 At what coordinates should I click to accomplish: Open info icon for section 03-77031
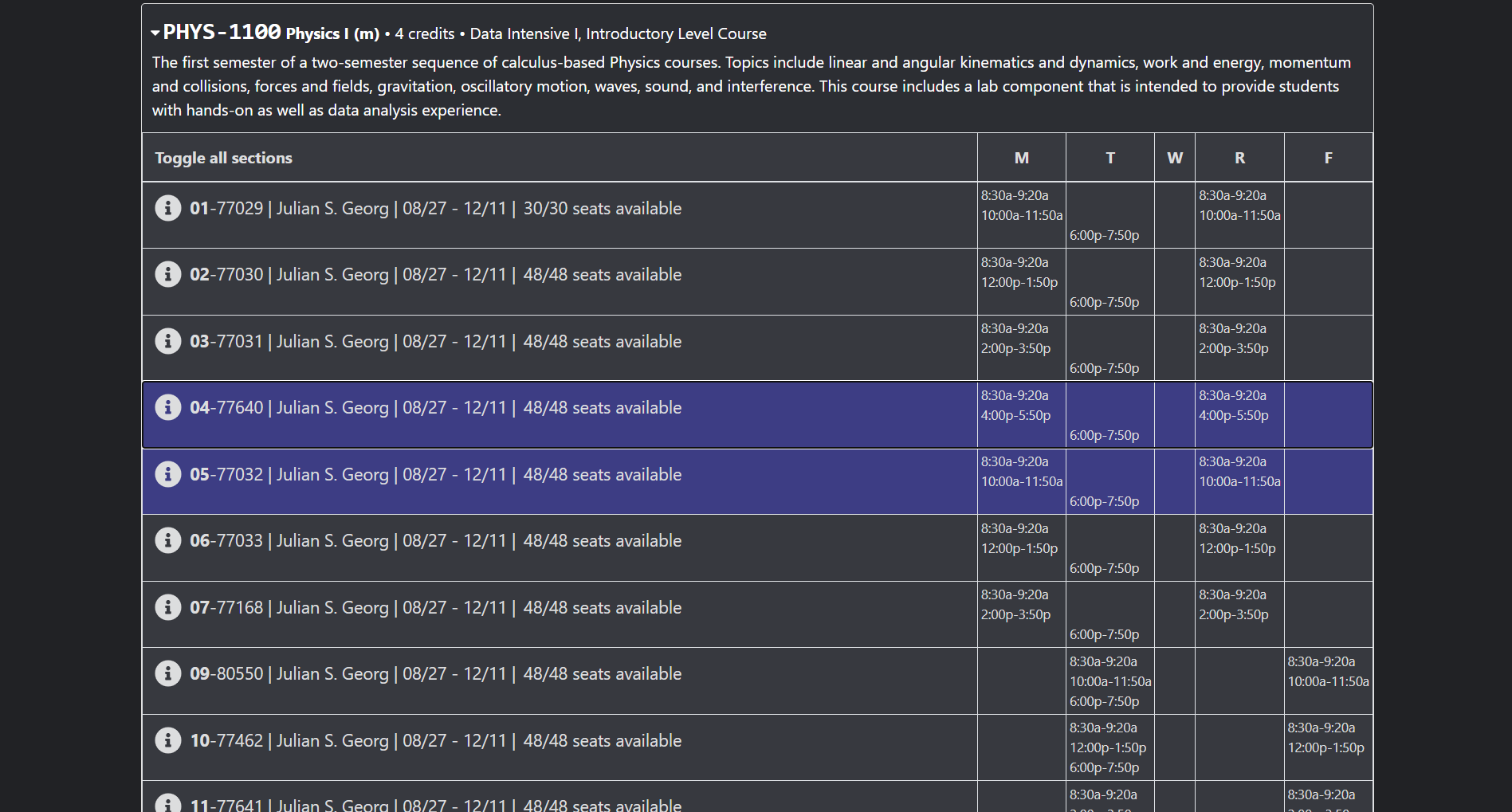tap(167, 341)
